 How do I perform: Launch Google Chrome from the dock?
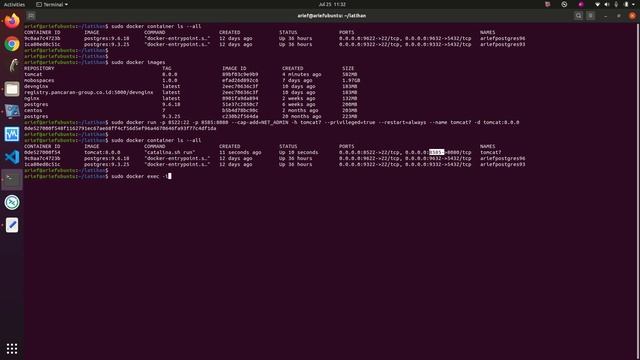[12, 44]
